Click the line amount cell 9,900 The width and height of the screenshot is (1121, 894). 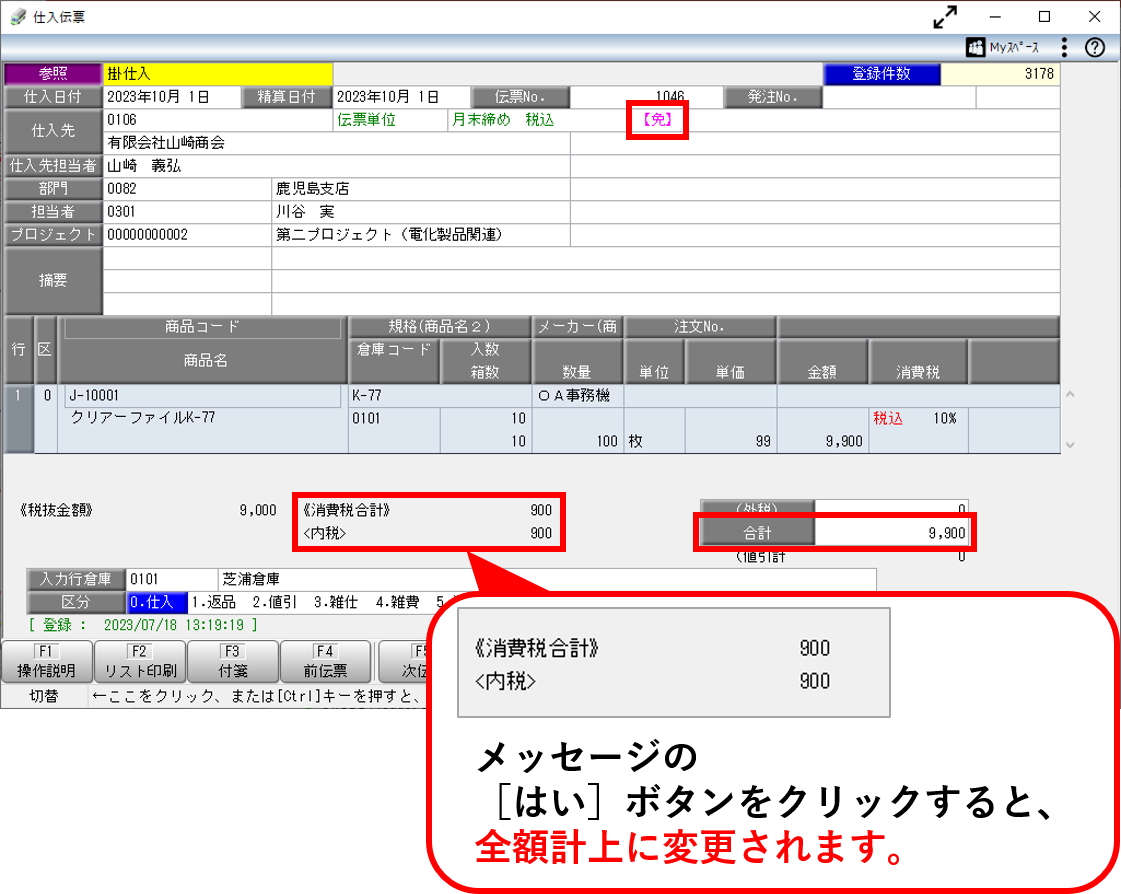click(822, 441)
